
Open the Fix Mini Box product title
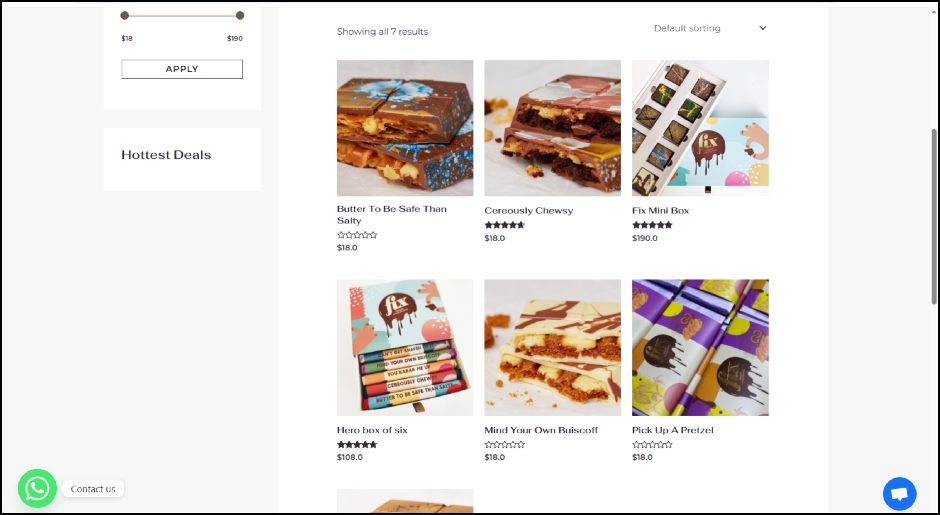click(661, 210)
